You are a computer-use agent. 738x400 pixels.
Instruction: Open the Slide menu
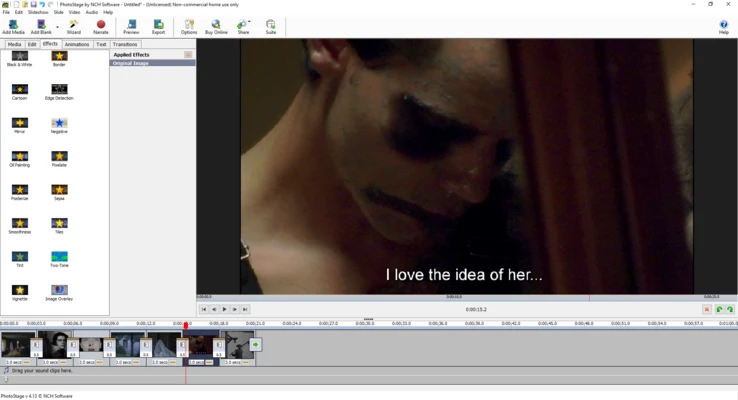click(x=59, y=12)
